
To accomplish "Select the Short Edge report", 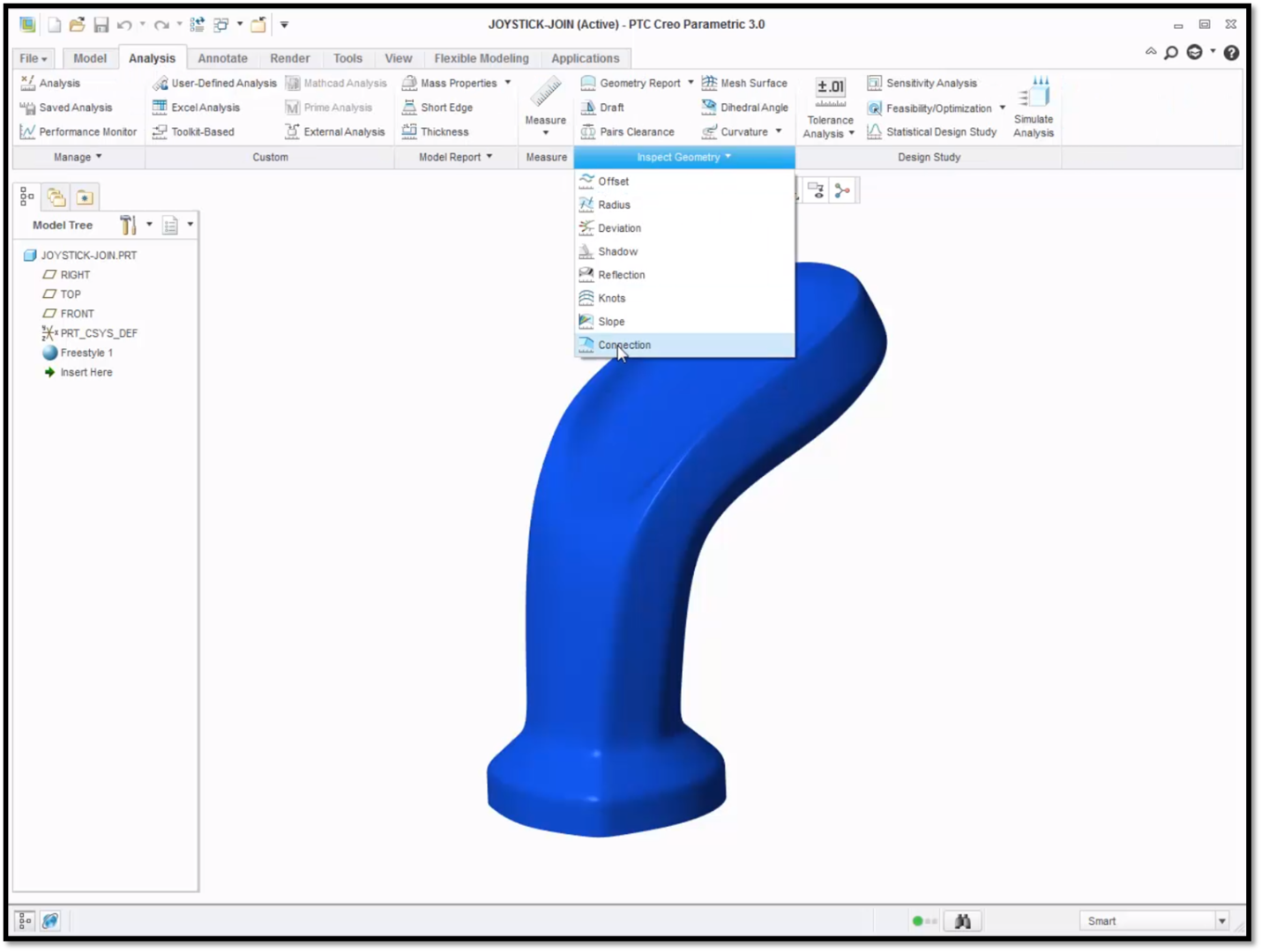I will [x=437, y=108].
